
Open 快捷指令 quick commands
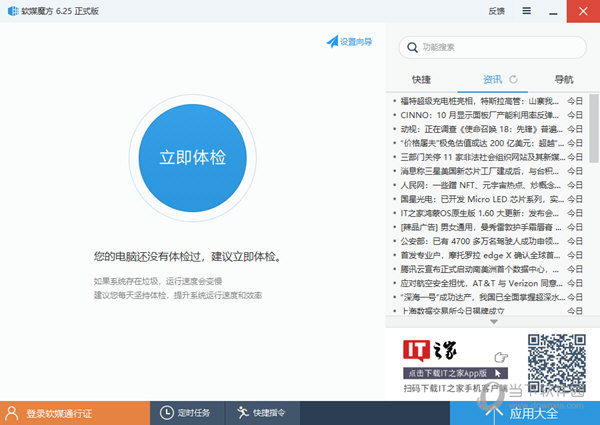[x=262, y=413]
